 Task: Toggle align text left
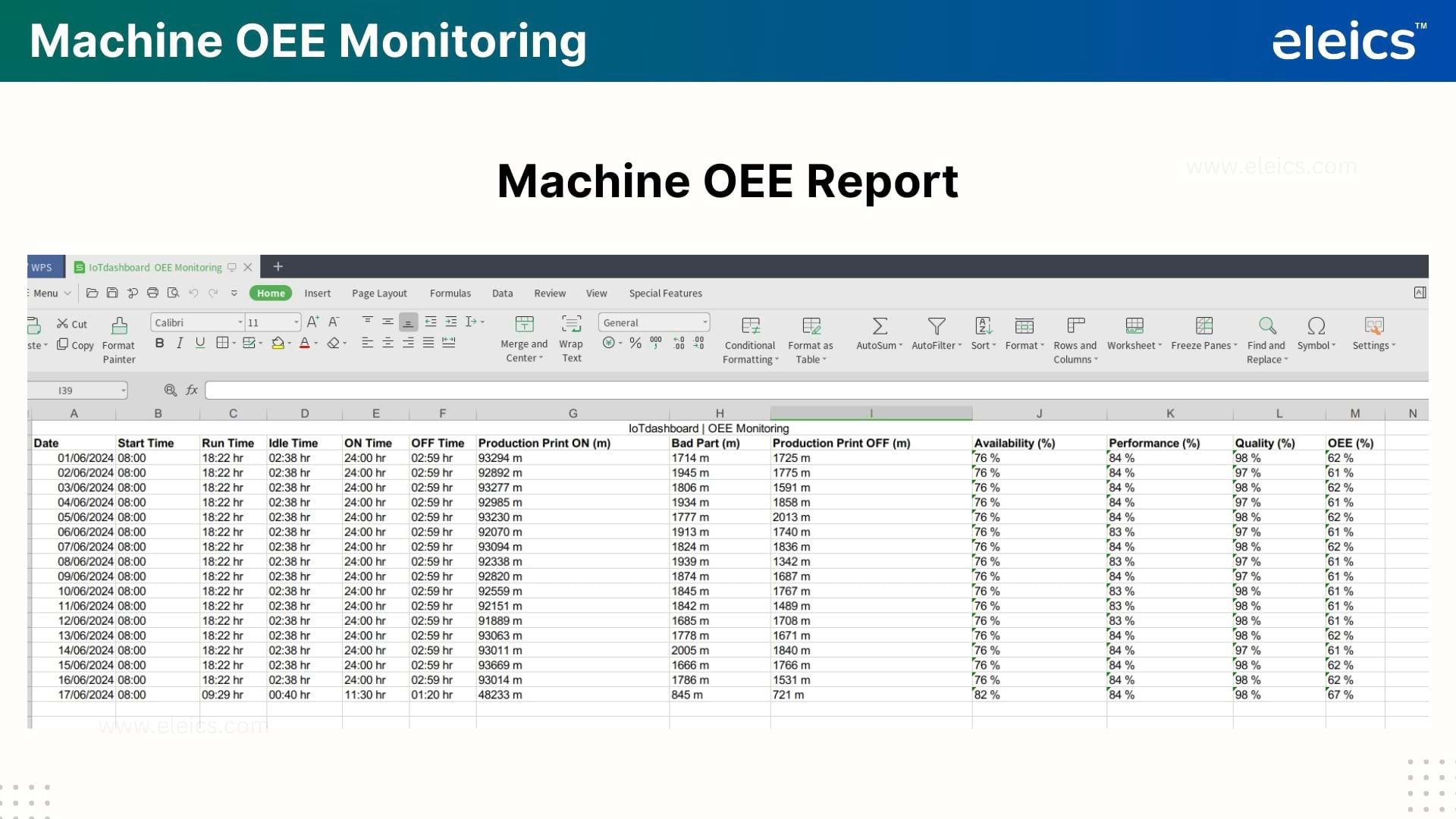[368, 343]
